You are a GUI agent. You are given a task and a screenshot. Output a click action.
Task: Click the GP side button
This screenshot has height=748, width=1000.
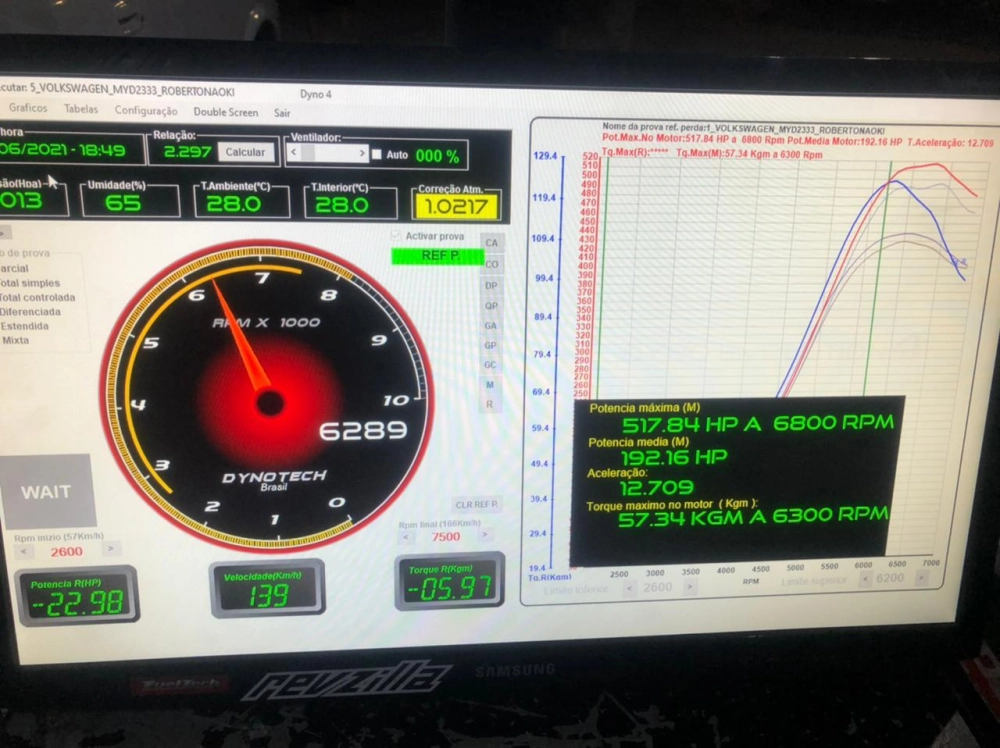[x=490, y=346]
